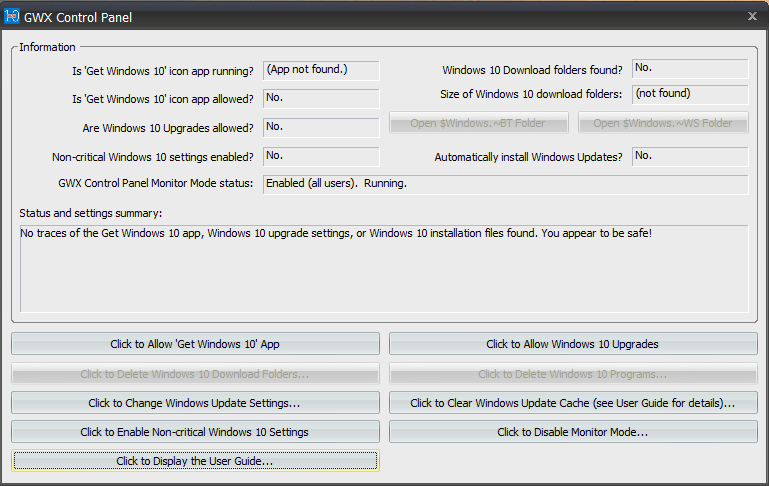Click the 'Automatically install Windows Updates?' label
This screenshot has height=486, width=769.
tap(528, 157)
